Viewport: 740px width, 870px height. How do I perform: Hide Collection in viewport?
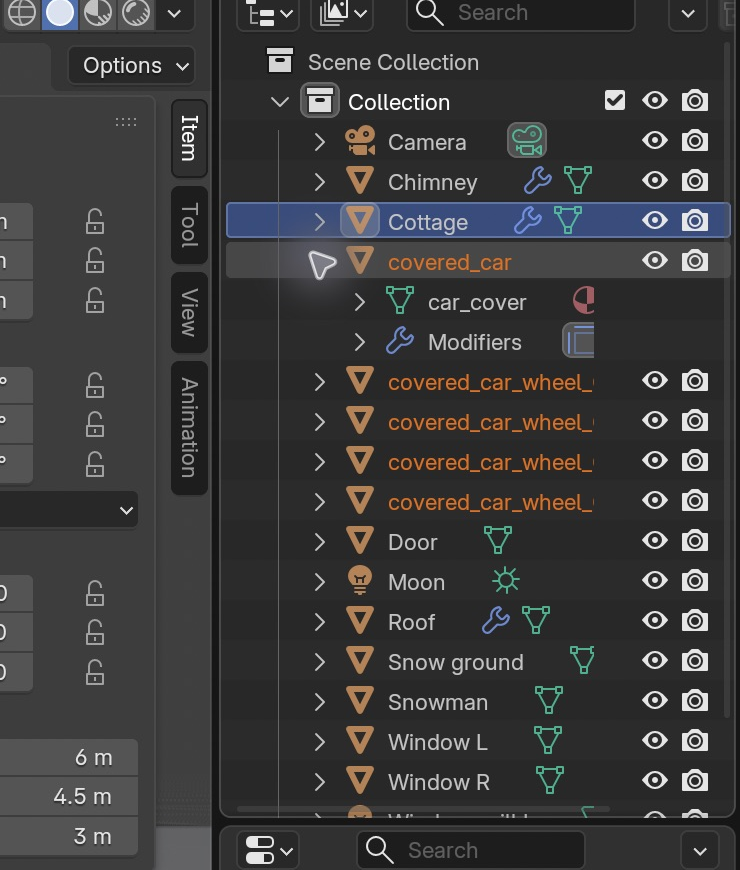click(655, 100)
